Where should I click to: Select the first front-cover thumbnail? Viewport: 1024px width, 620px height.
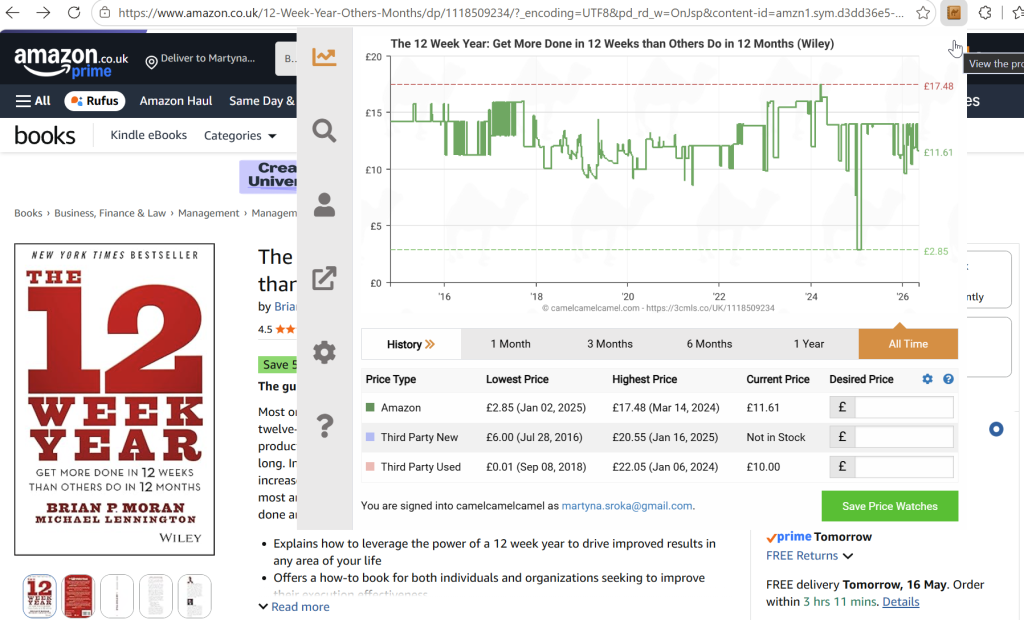pos(39,596)
